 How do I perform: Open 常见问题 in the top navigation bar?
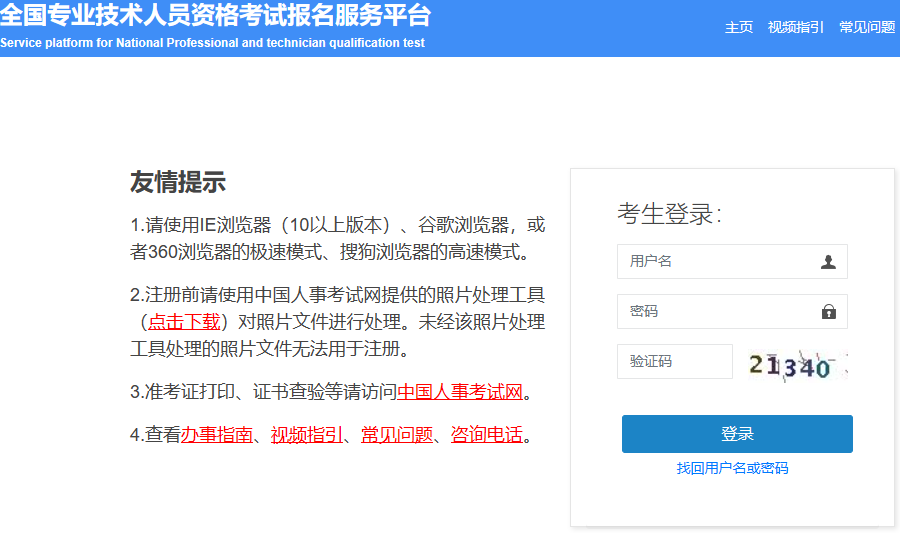coord(867,27)
